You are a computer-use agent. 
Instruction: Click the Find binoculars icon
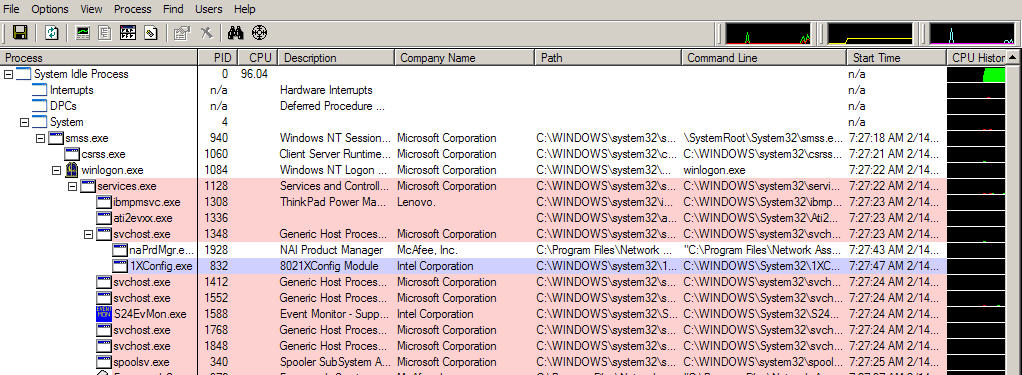[x=234, y=33]
